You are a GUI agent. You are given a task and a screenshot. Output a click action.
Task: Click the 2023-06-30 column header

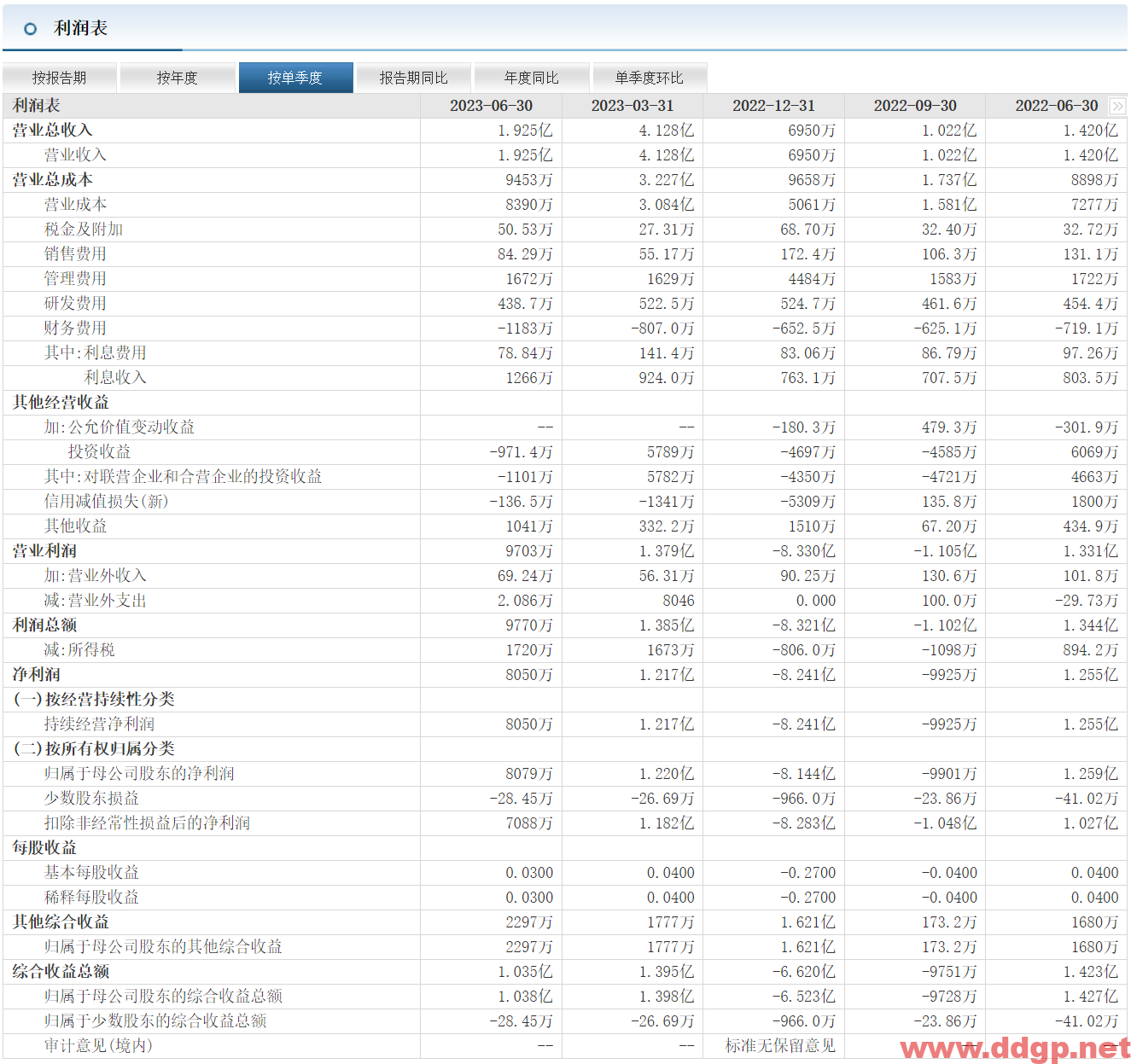tap(492, 106)
